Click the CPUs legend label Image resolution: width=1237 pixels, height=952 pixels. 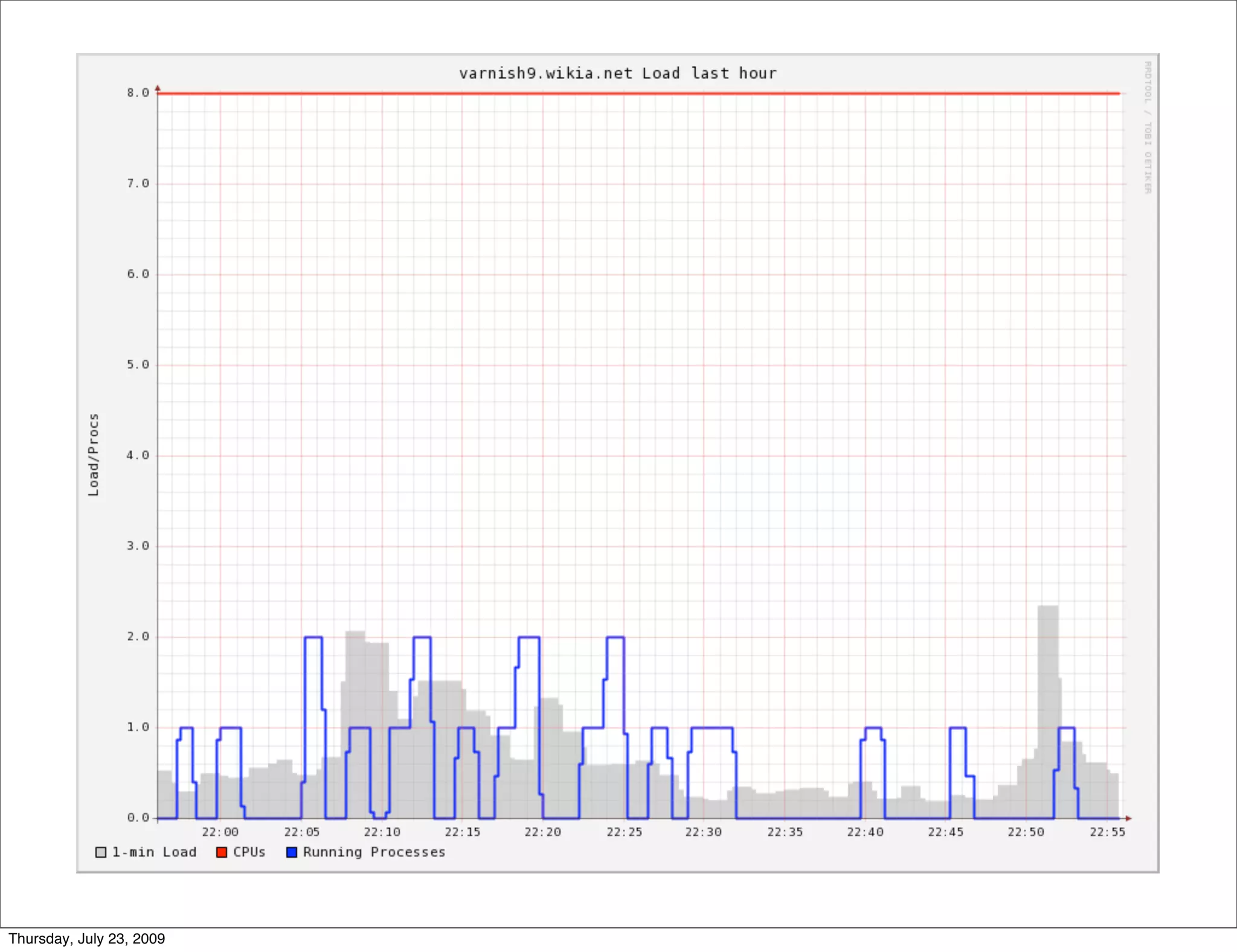coord(249,852)
